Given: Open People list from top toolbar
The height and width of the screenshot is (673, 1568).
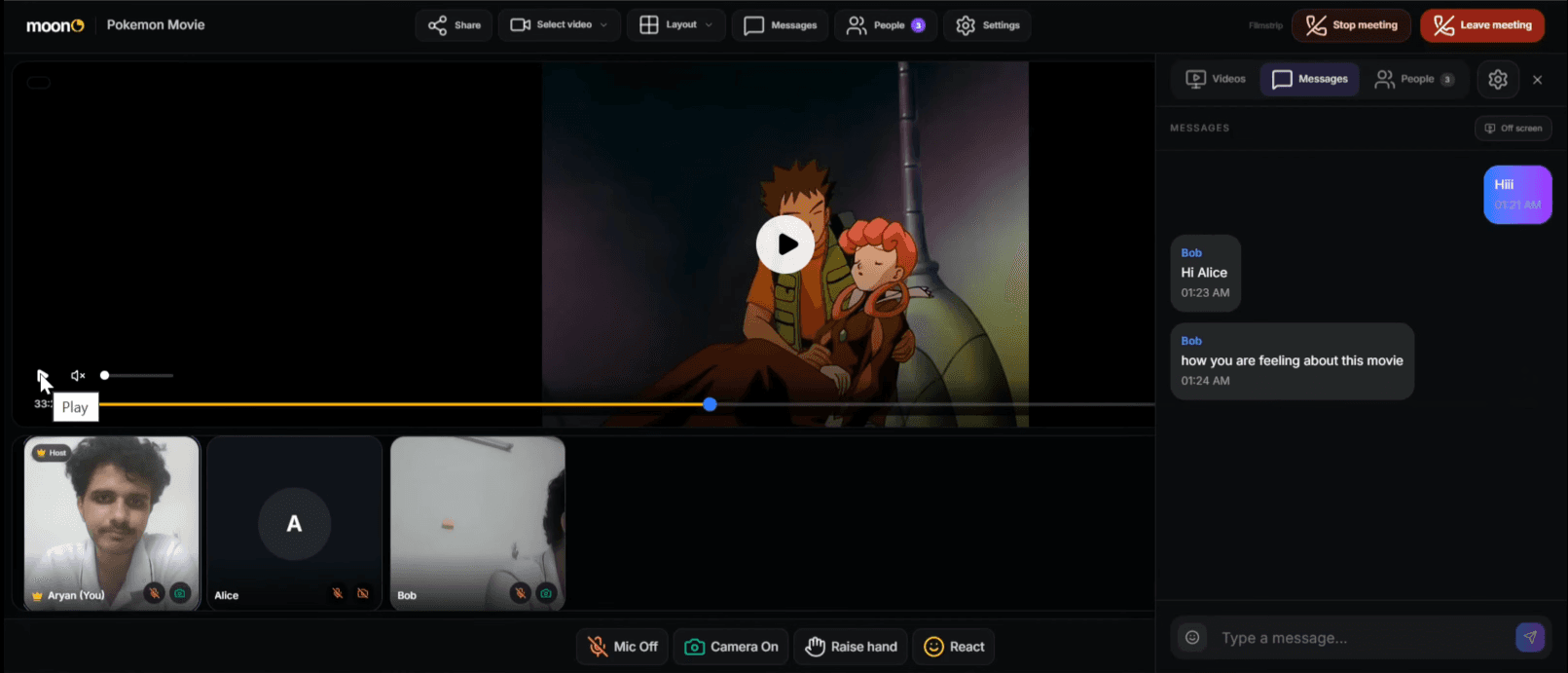Looking at the screenshot, I should pyautogui.click(x=886, y=25).
